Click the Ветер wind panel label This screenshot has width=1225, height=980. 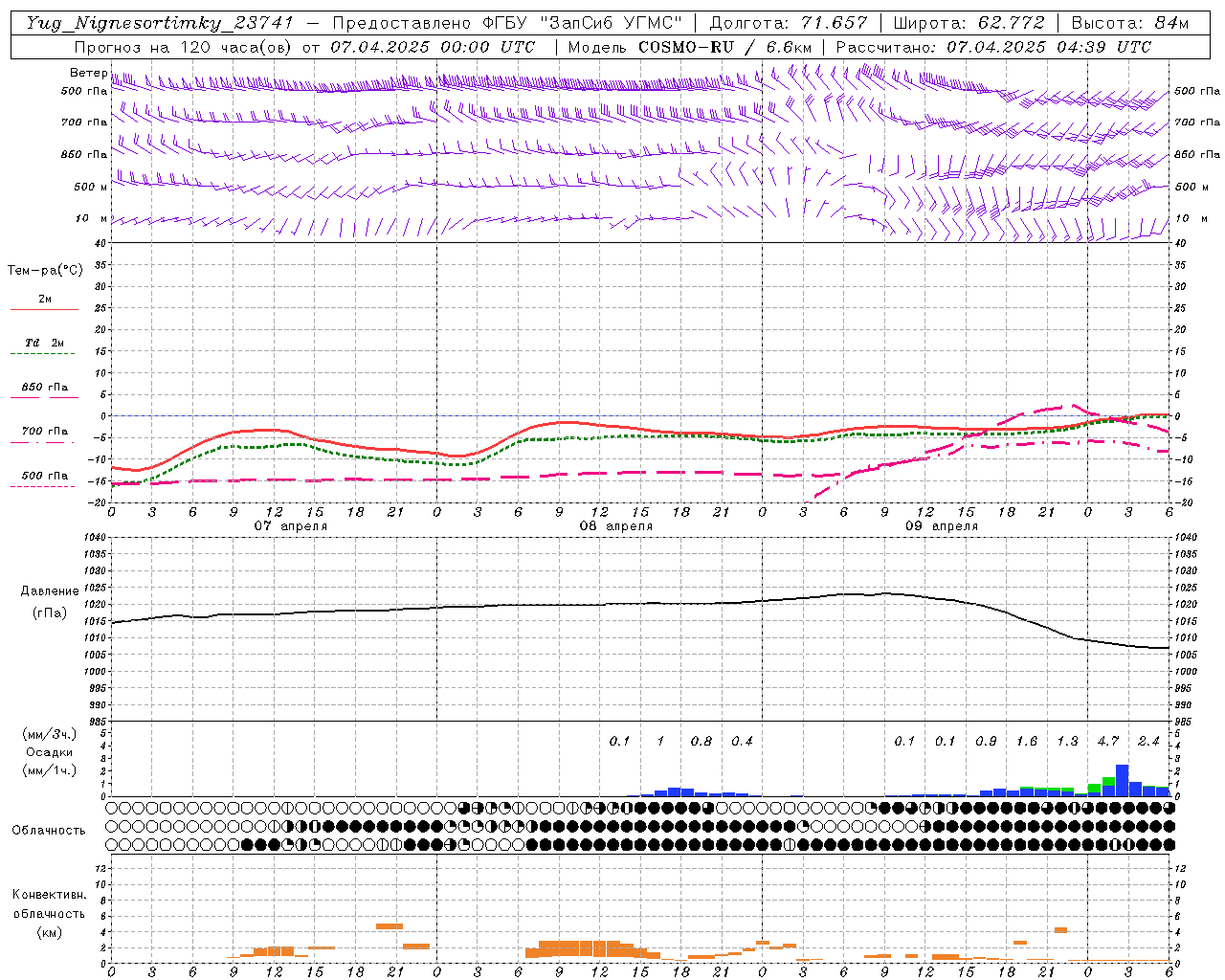[x=88, y=73]
